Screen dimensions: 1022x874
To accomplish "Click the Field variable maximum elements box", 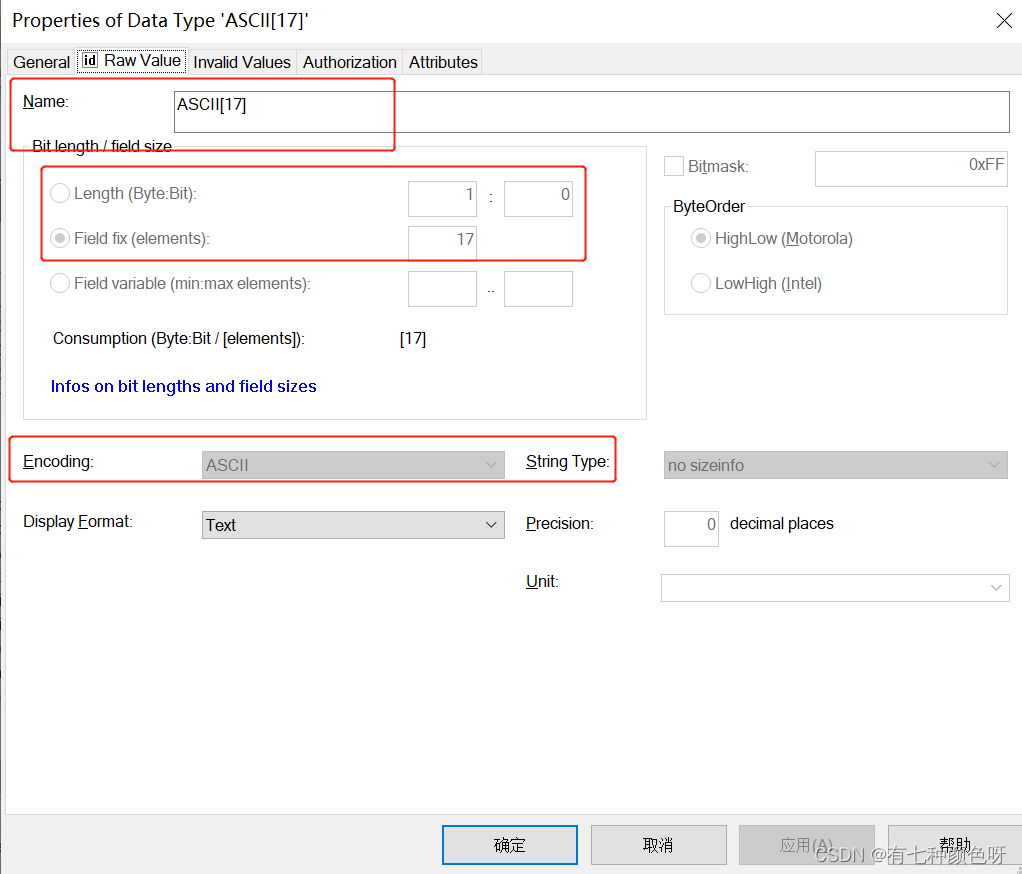I will [x=538, y=289].
